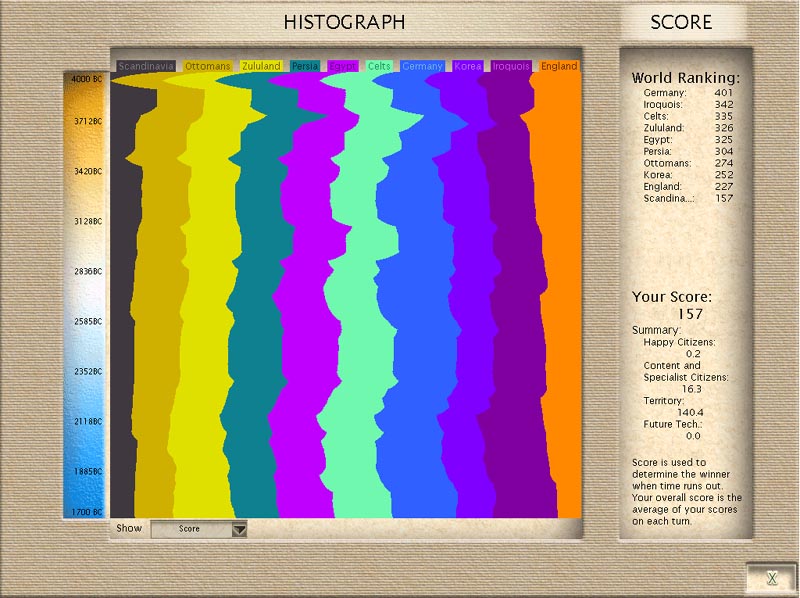
Task: Click the Score field in Show selector
Action: pos(190,529)
